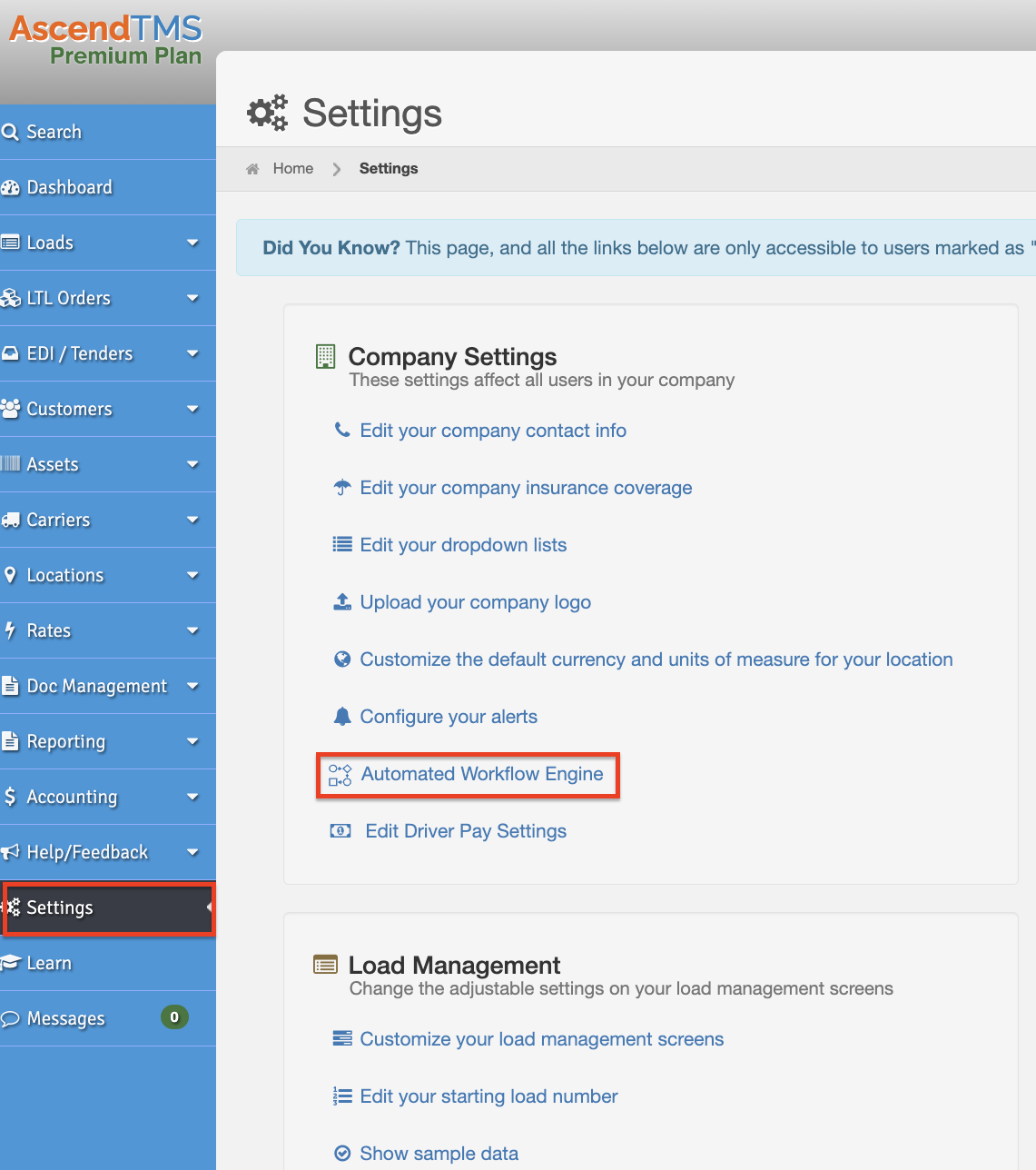Expand the Carriers menu dropdown arrow
This screenshot has width=1036, height=1170.
pos(192,520)
